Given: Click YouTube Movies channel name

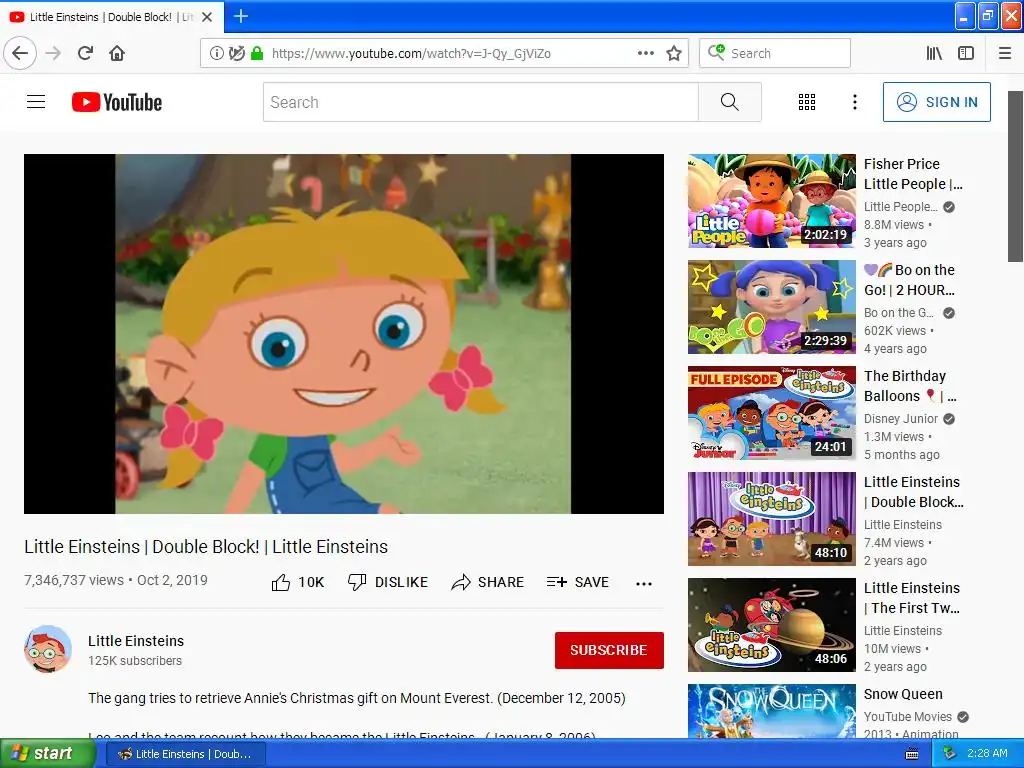Looking at the screenshot, I should 908,716.
